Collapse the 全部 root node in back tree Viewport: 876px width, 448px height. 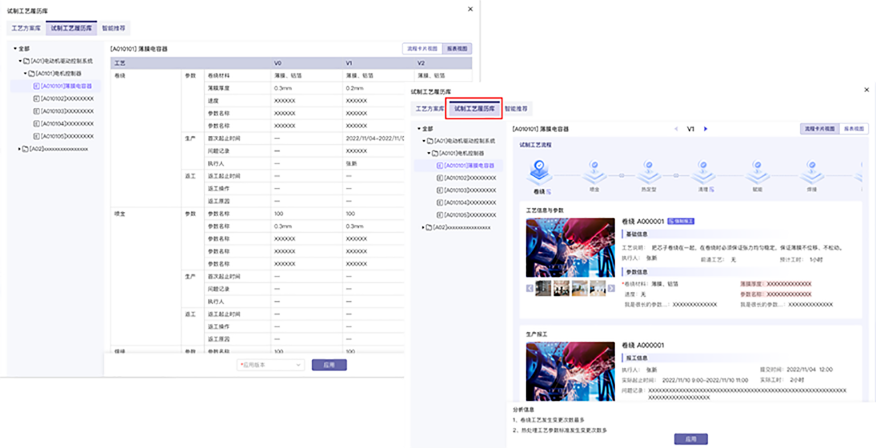click(x=15, y=47)
